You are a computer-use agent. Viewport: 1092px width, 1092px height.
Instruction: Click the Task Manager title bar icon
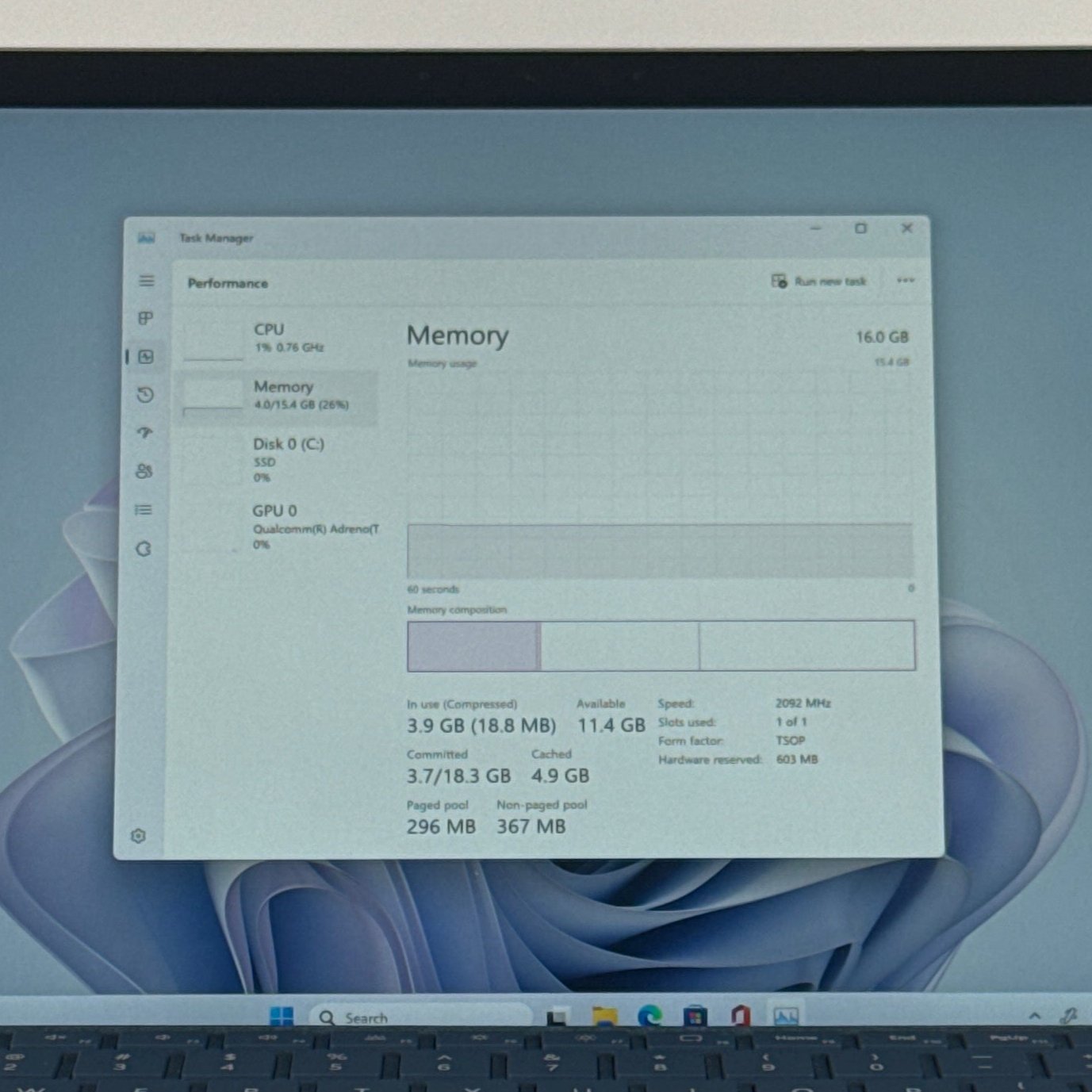[x=147, y=237]
